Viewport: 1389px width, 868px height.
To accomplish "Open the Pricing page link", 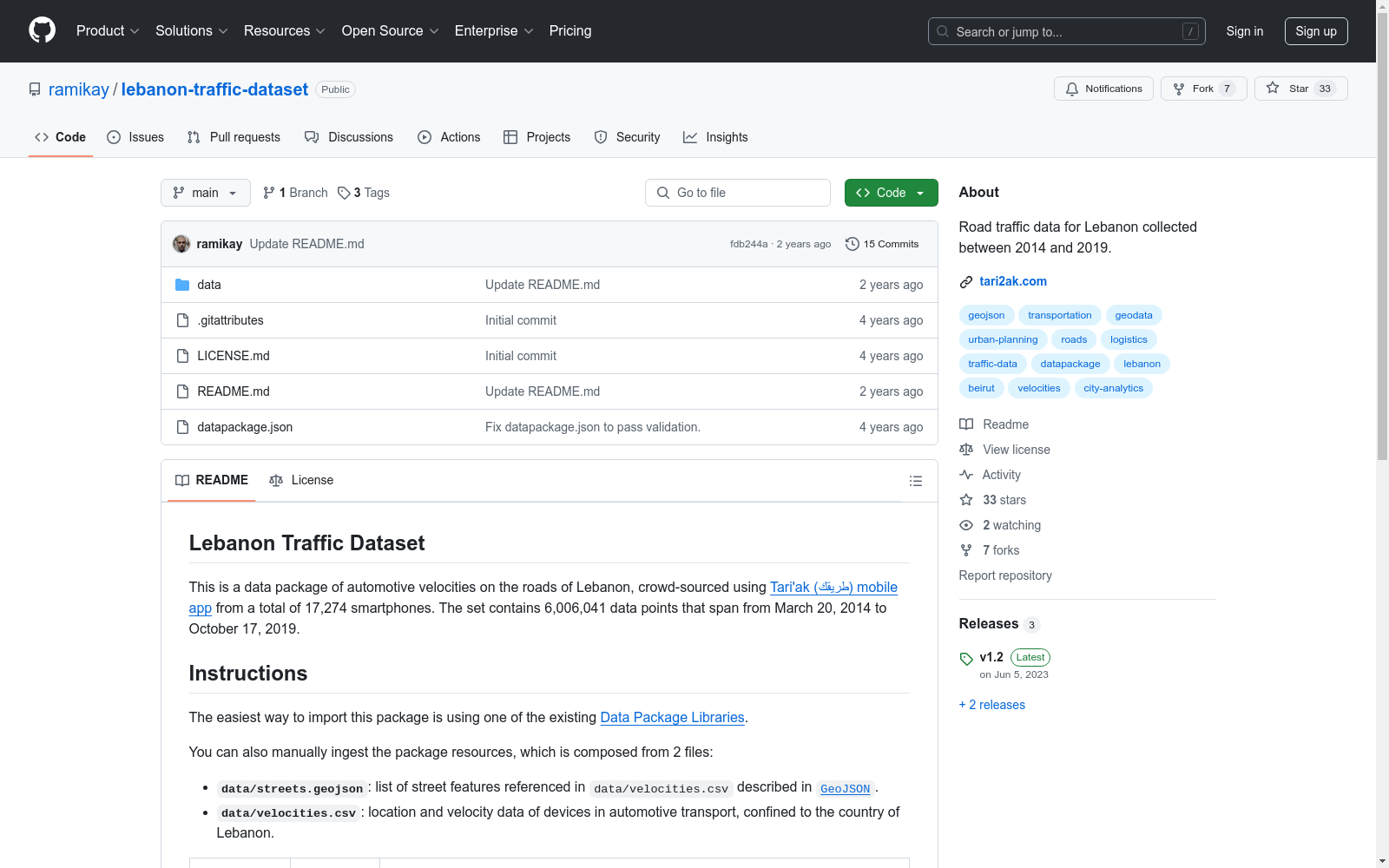I will [x=570, y=31].
